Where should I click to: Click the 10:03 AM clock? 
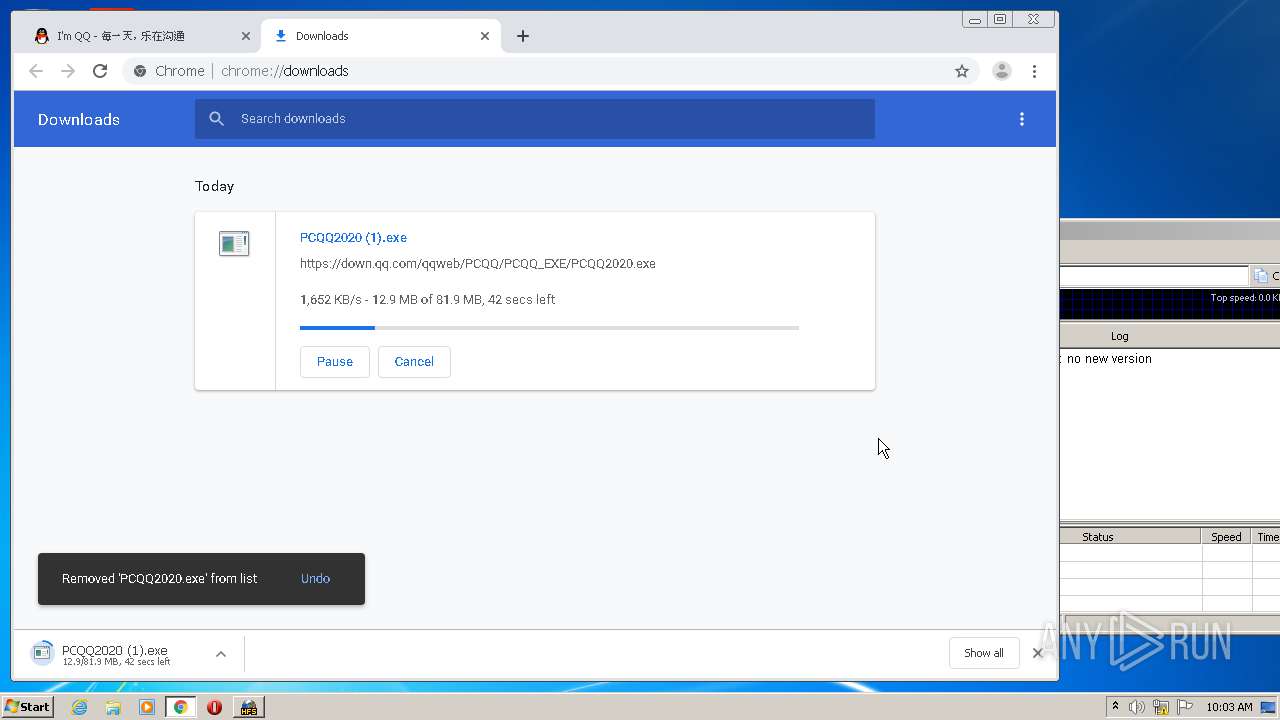coord(1229,707)
